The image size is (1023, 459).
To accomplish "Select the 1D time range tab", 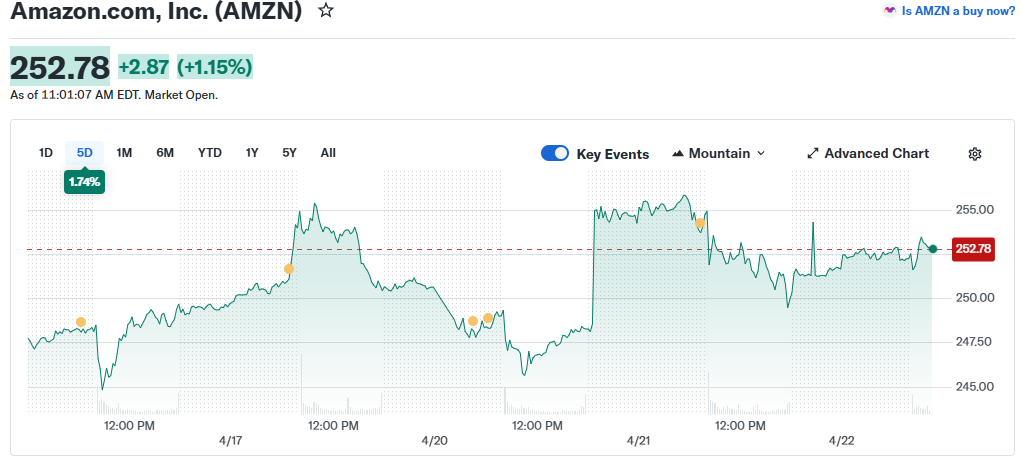I will [x=45, y=153].
